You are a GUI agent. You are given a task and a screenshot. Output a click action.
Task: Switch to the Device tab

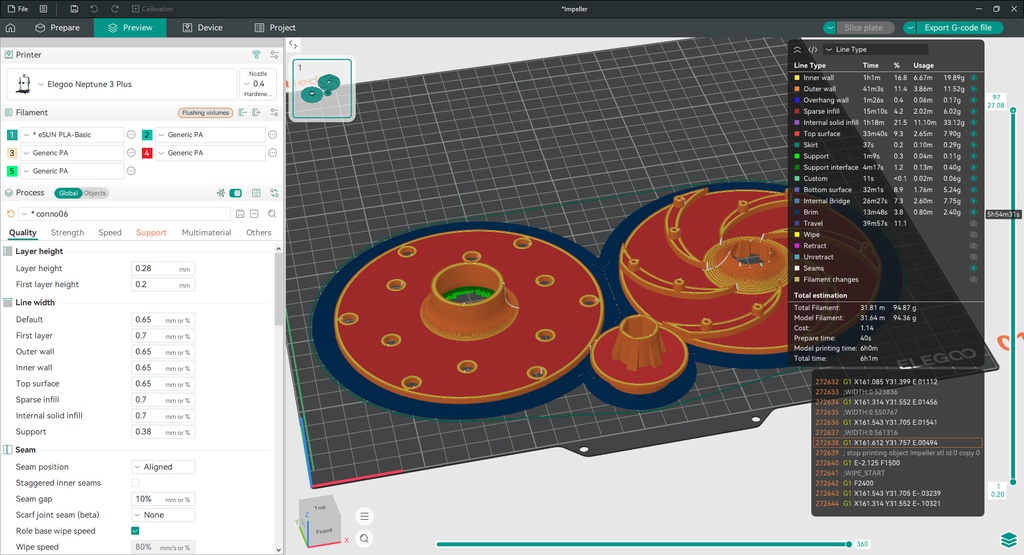203,27
